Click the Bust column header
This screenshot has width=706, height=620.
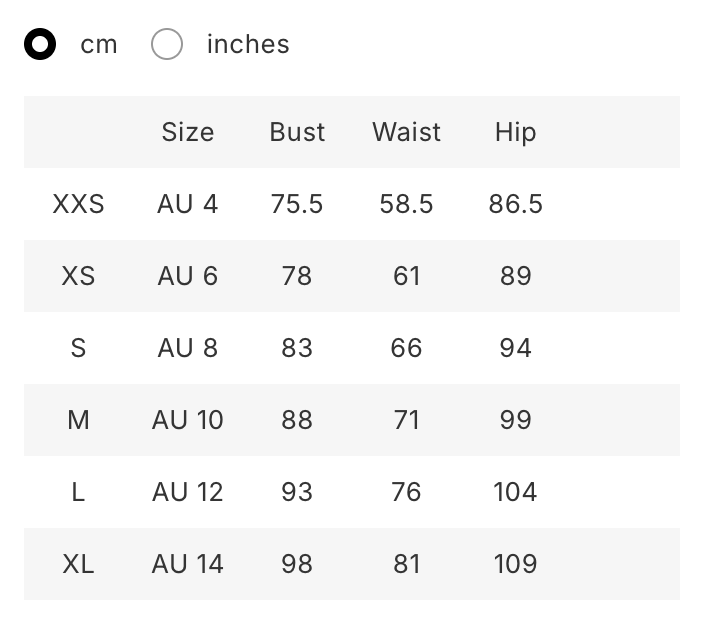point(297,132)
